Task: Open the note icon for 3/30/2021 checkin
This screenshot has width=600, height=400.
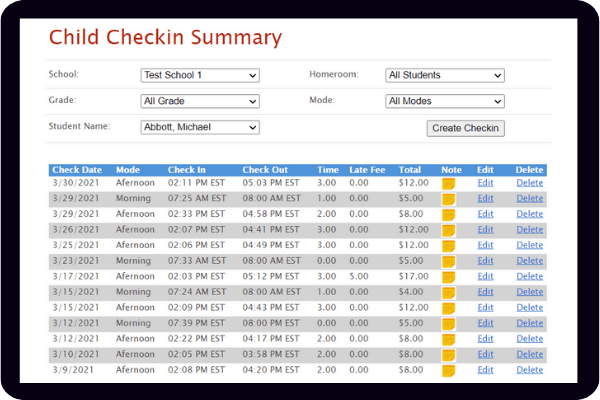Action: pos(448,183)
